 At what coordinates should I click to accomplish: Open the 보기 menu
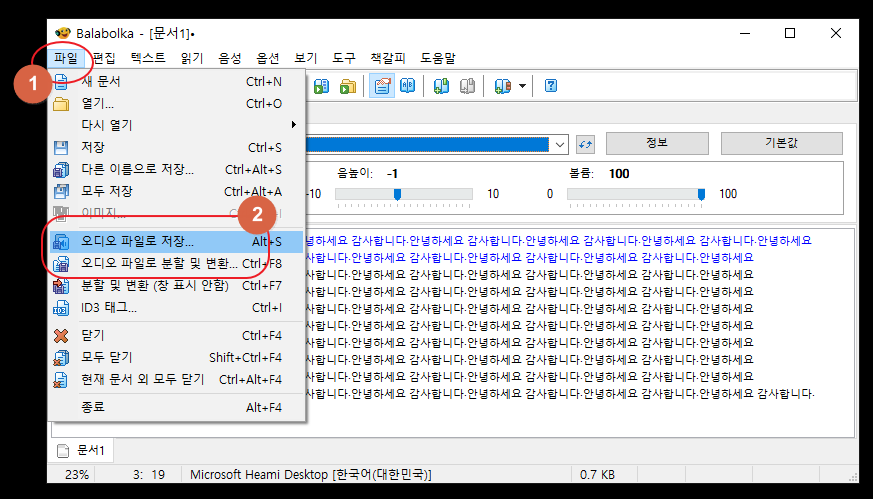click(306, 58)
